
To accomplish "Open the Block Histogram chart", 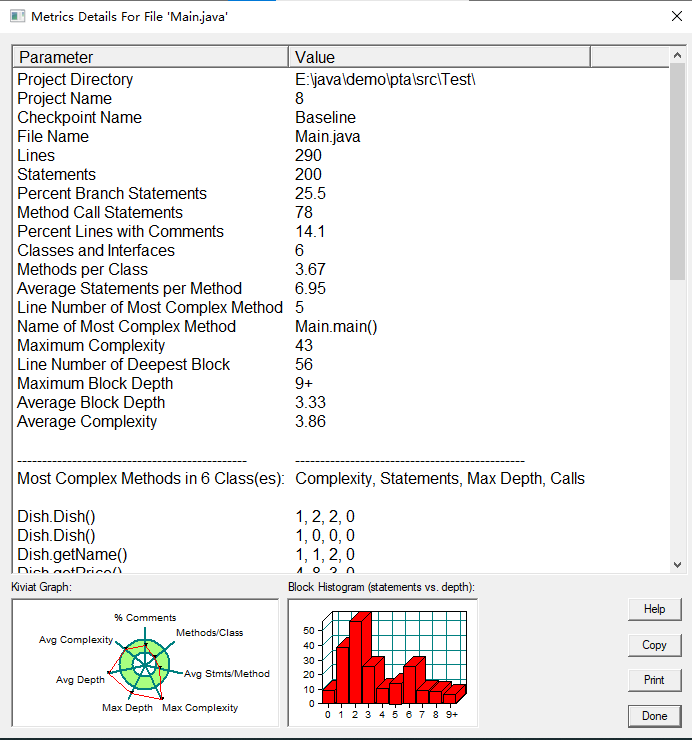I will (x=383, y=663).
